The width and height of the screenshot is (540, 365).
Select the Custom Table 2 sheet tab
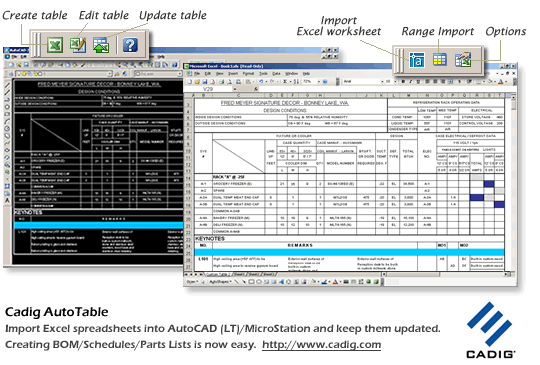click(219, 274)
